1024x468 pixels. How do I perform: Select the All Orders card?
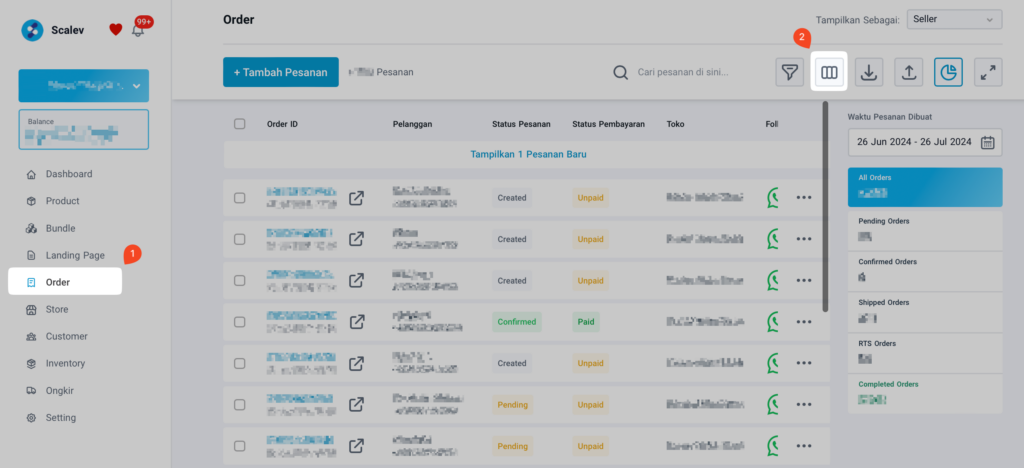925,187
